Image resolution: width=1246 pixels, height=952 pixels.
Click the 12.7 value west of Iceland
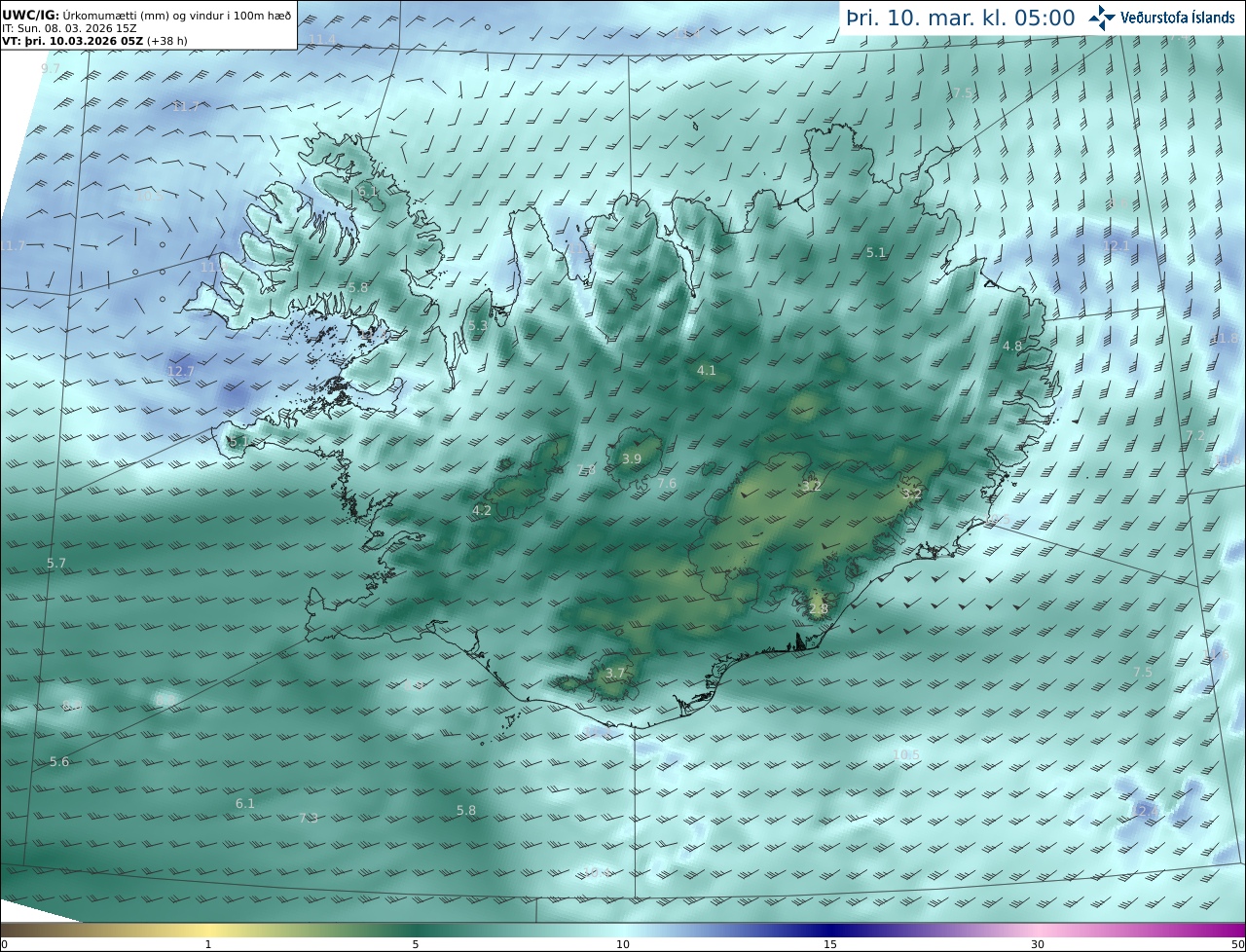coord(181,371)
